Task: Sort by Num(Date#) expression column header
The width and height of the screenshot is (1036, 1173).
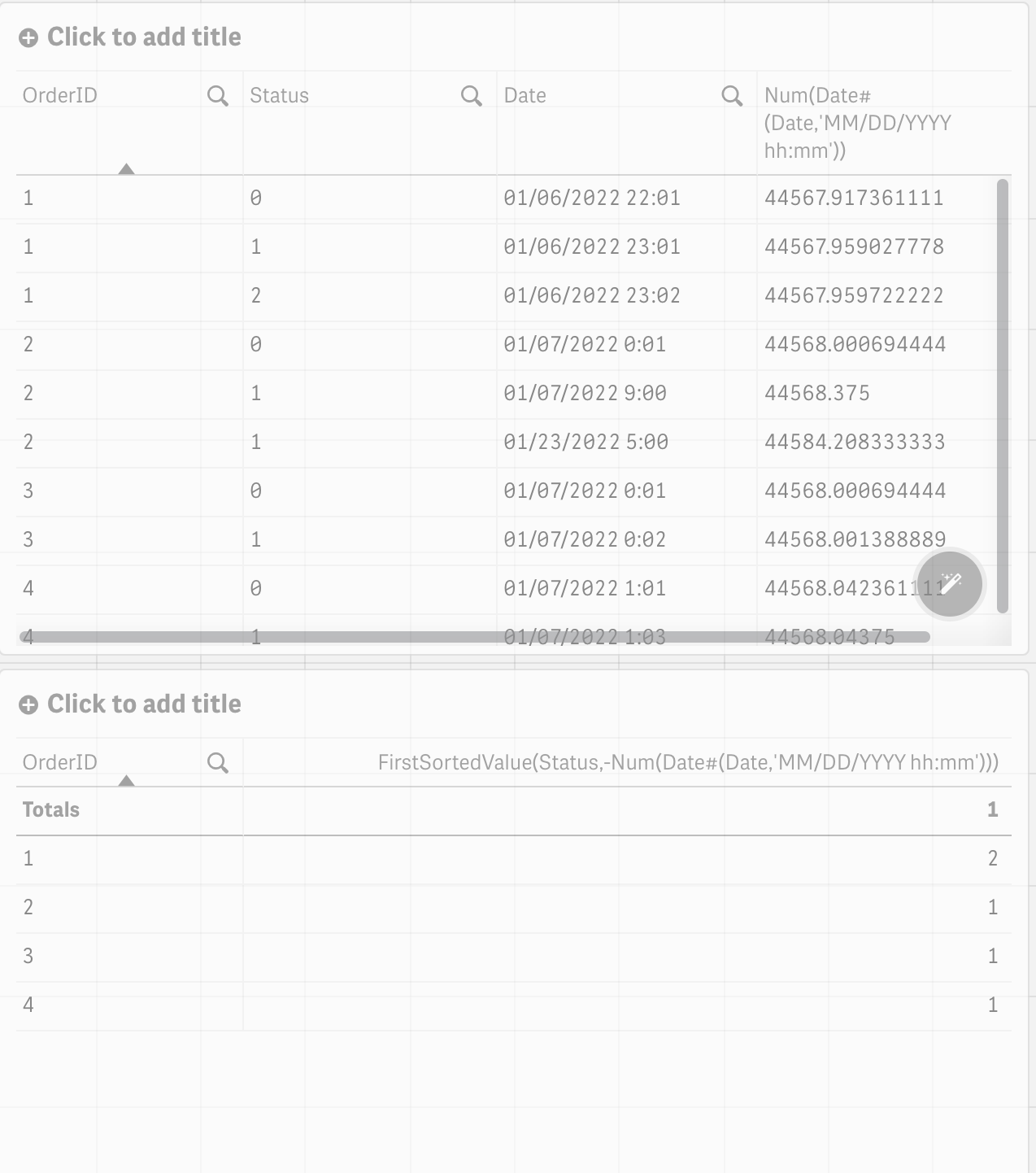Action: [857, 123]
